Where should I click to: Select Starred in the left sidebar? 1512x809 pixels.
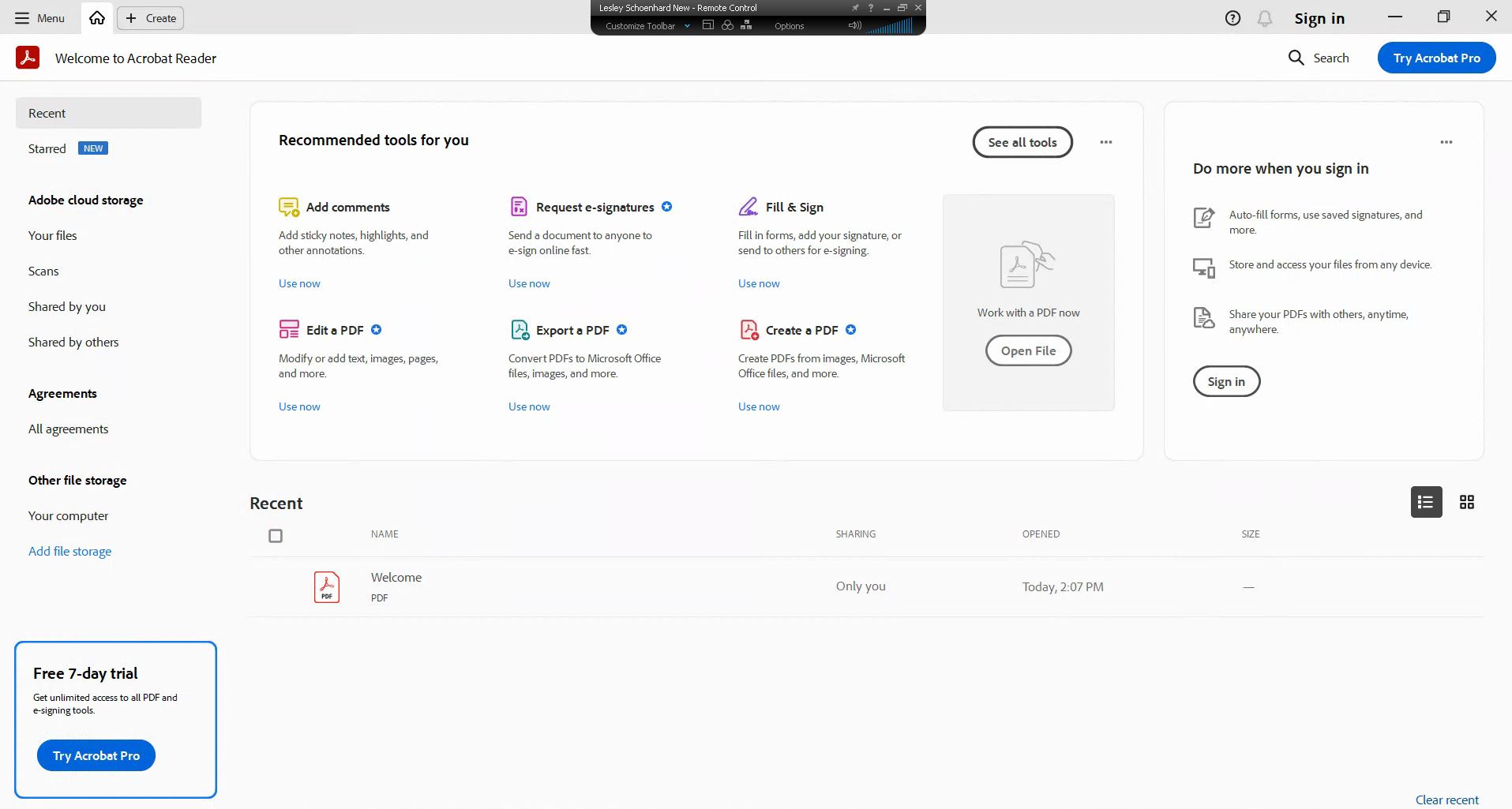(x=47, y=148)
